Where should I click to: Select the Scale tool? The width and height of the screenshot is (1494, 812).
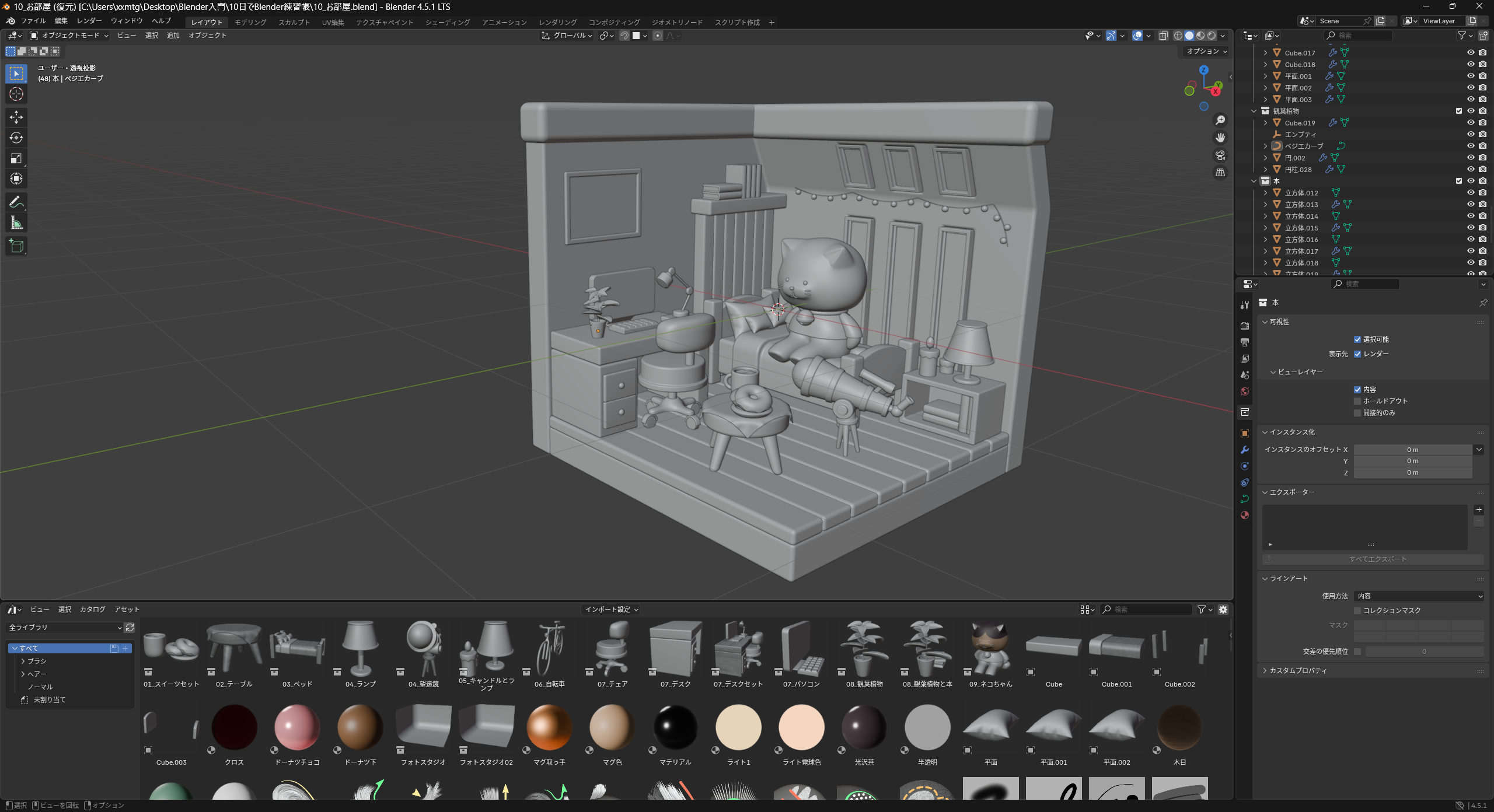(x=16, y=158)
